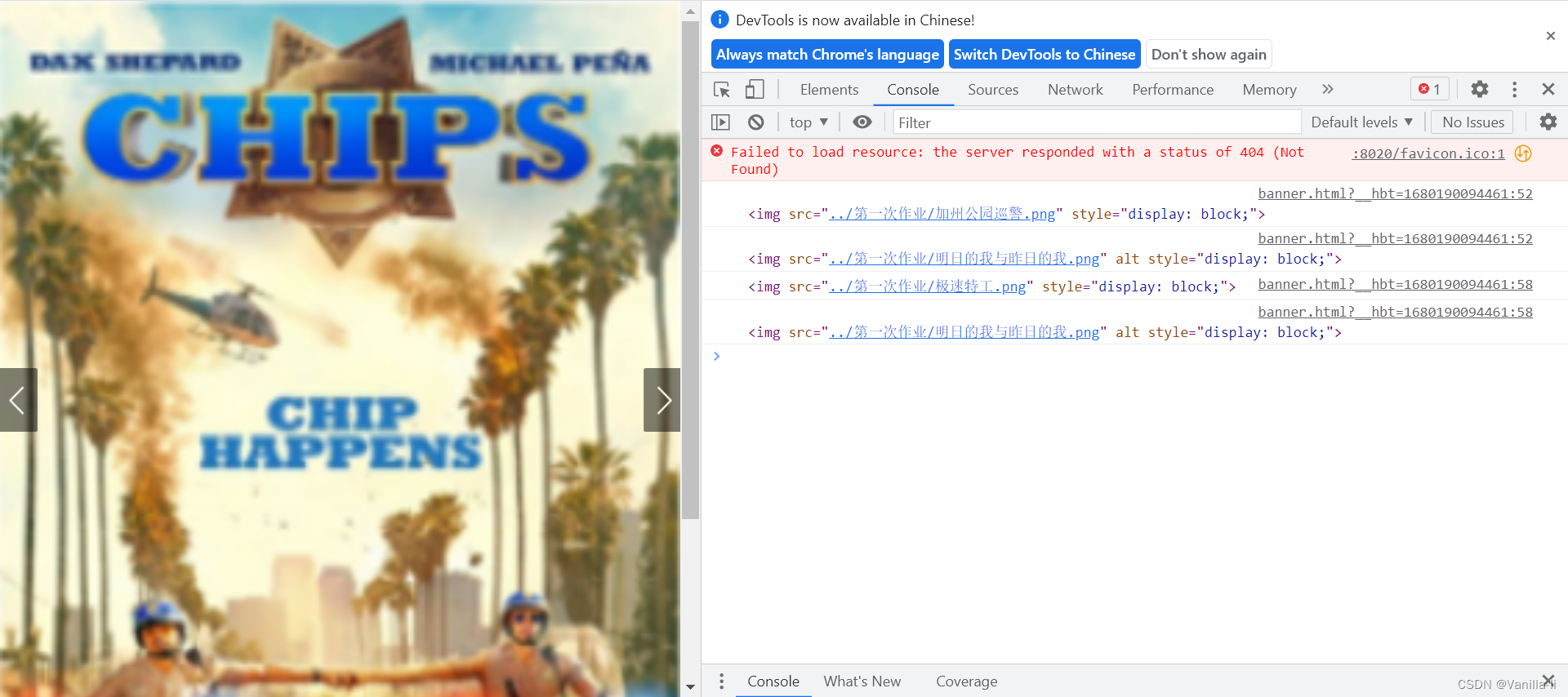Screen dimensions: 1568x697
Task: Click the page scrollbar down arrow
Action: (x=691, y=687)
